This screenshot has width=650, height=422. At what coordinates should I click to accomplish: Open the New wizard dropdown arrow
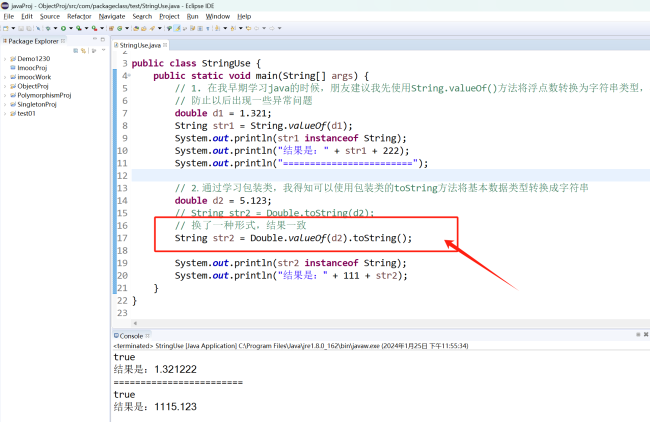[x=13, y=28]
